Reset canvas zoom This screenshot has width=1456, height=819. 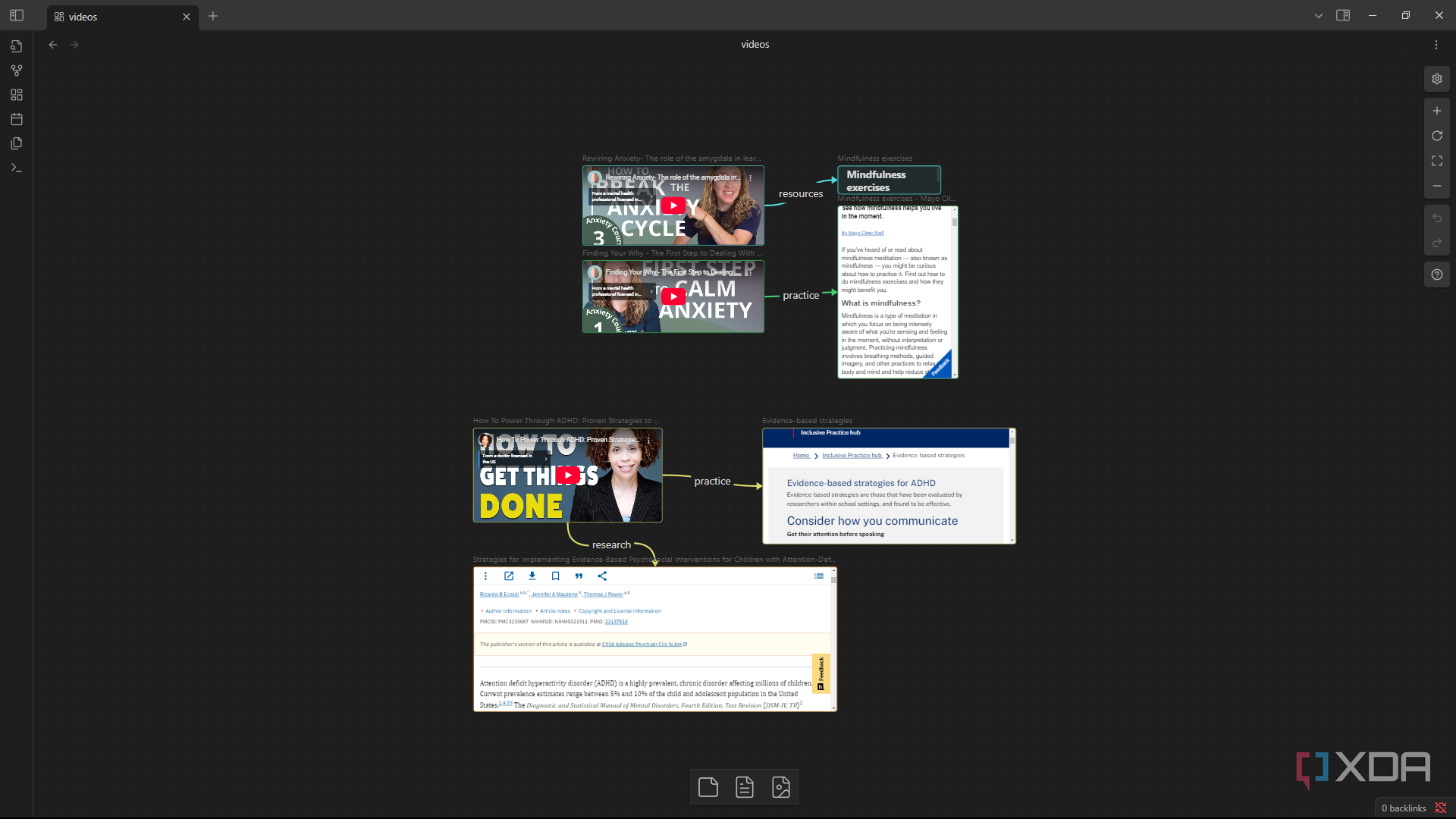(x=1437, y=136)
